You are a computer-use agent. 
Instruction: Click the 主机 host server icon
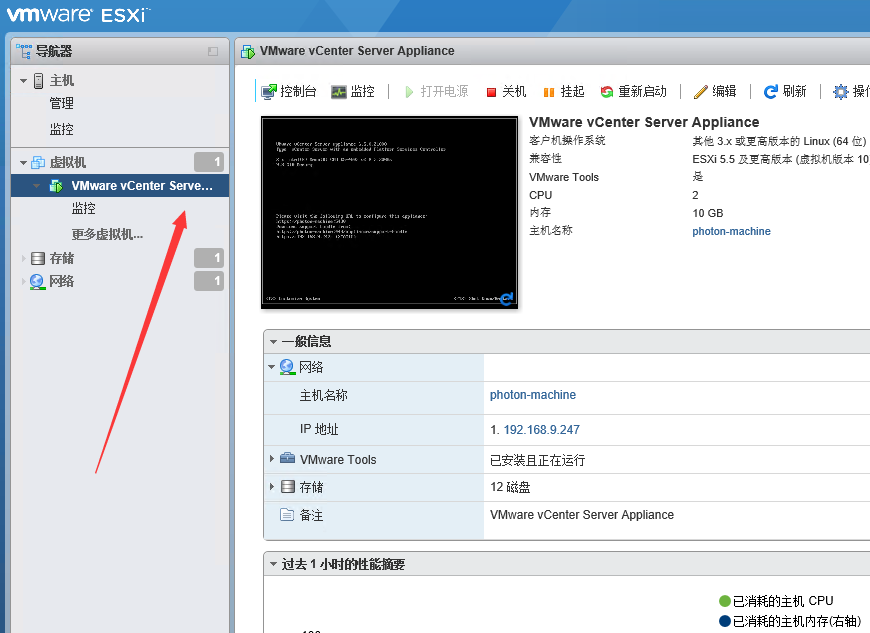(38, 81)
